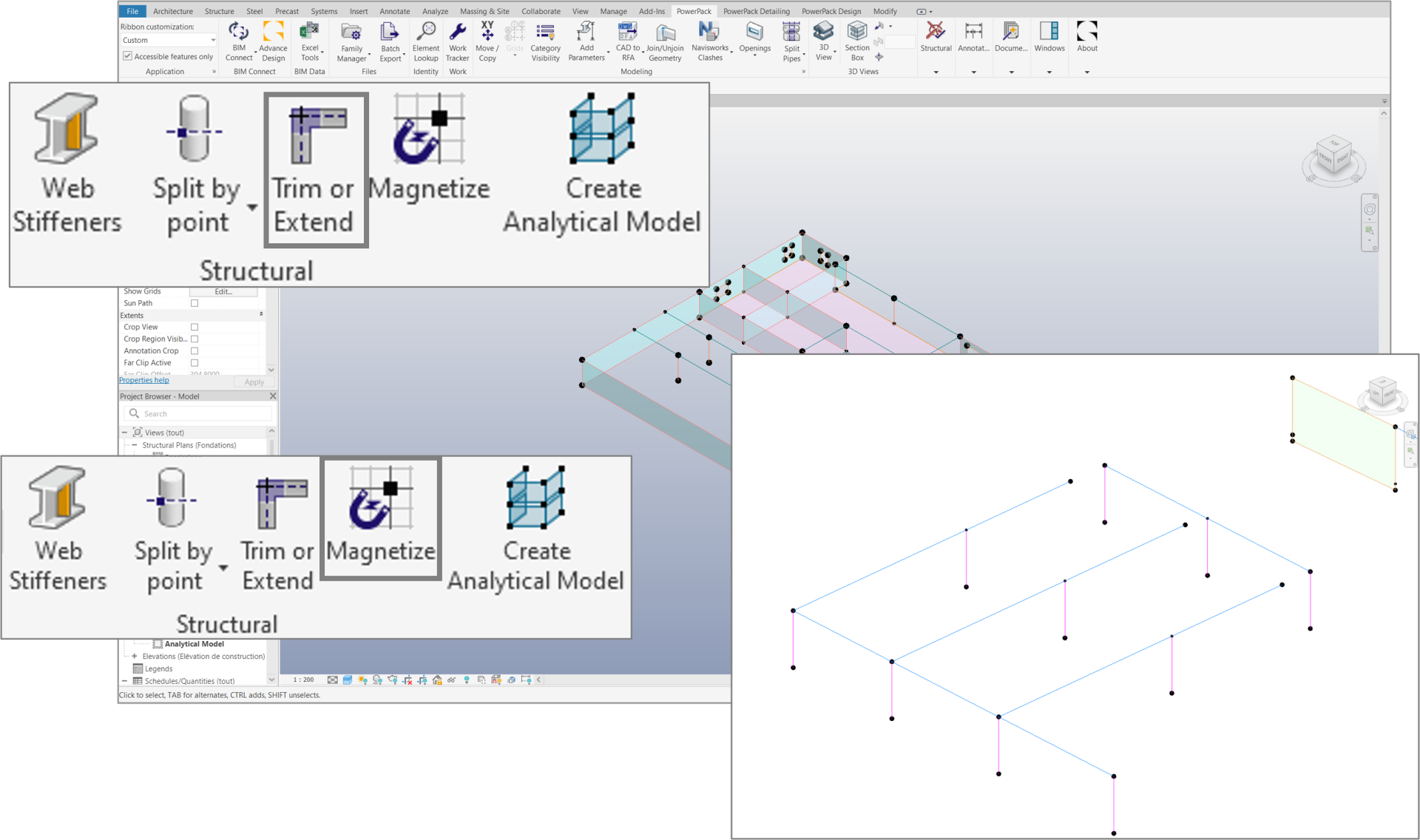1420x840 pixels.
Task: Expand the Windows panel dropdown arrow
Action: [x=1049, y=72]
